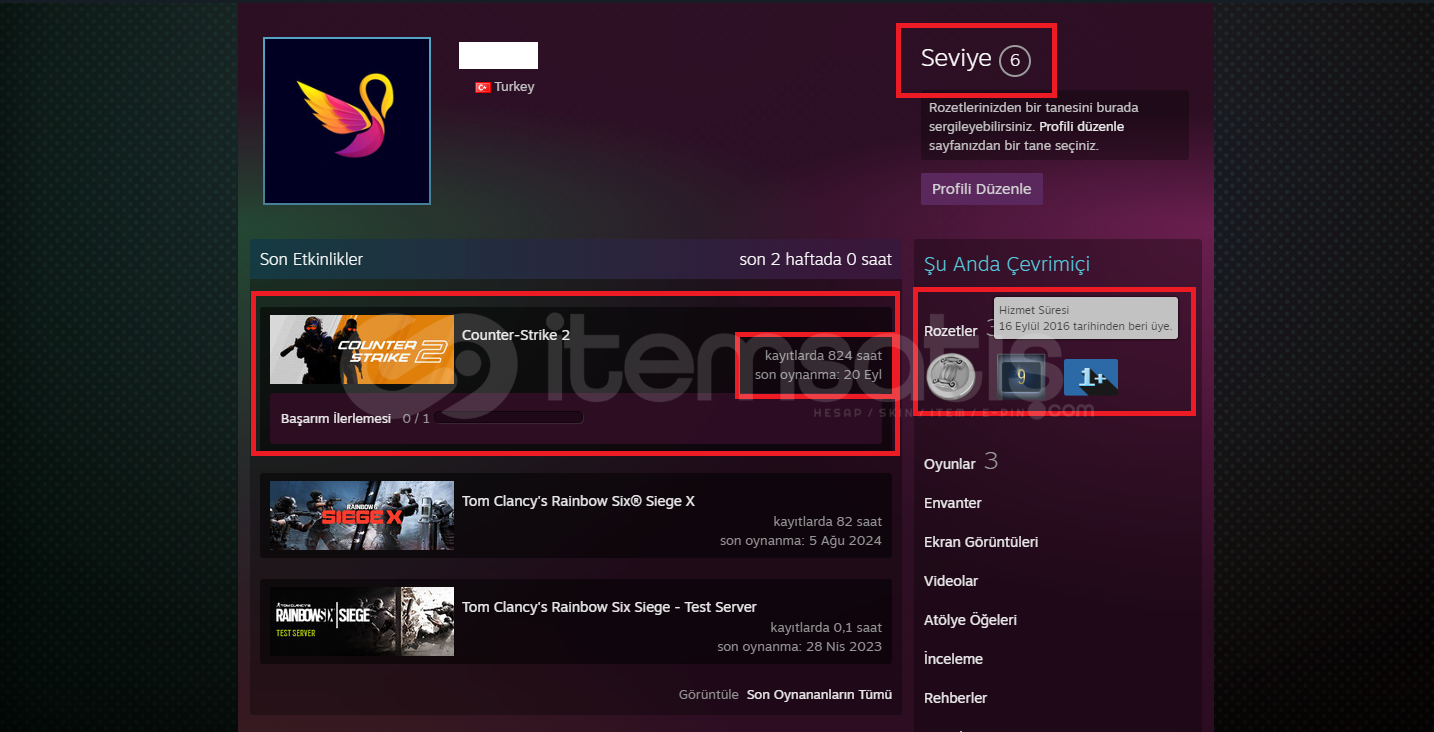Open the Videolar link

point(951,581)
